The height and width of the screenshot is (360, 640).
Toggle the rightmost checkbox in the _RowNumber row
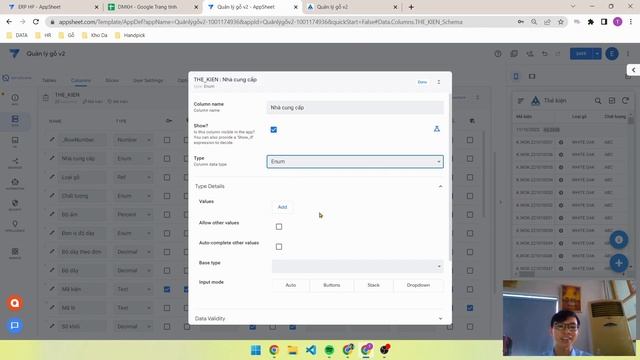point(470,140)
